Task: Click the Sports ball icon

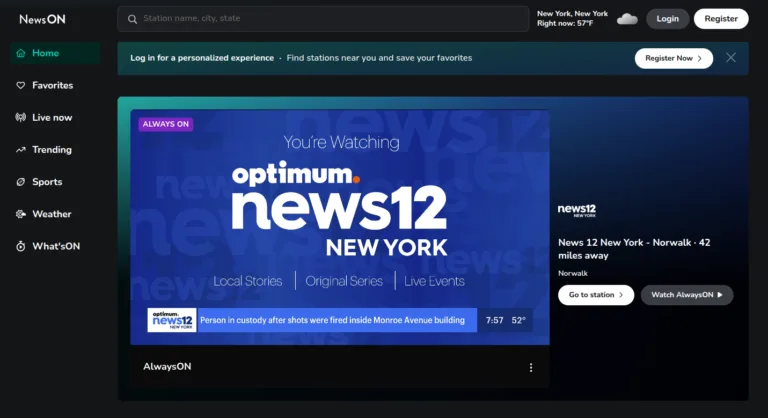Action: pos(21,182)
